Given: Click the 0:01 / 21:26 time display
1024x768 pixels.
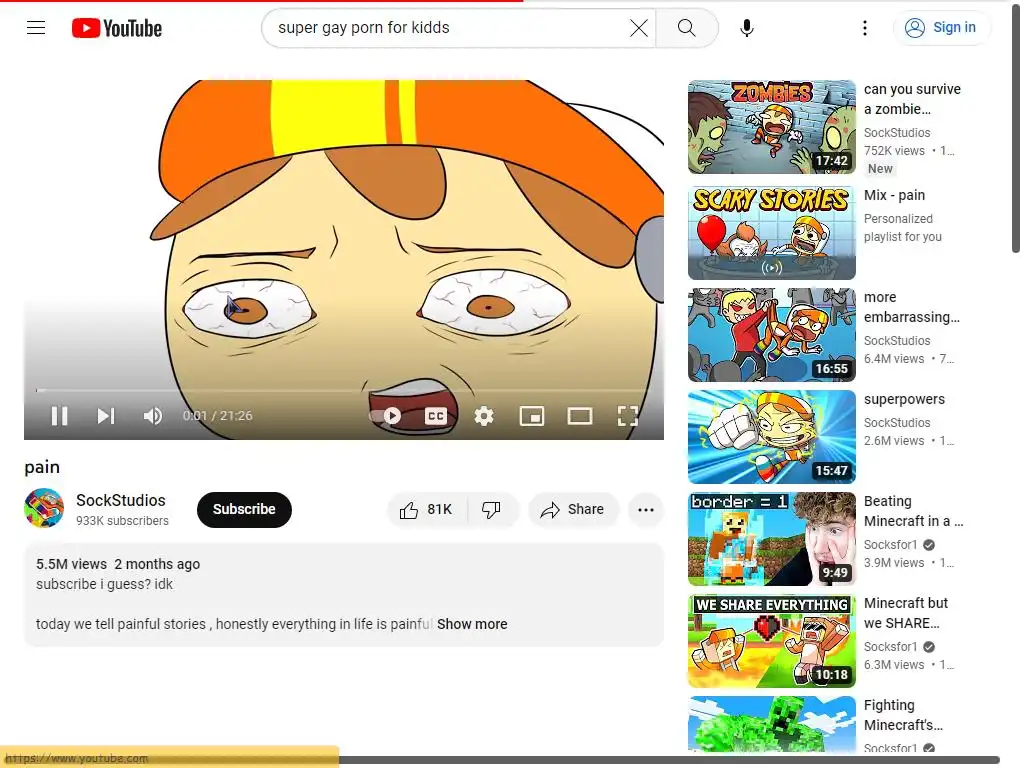Looking at the screenshot, I should (217, 415).
